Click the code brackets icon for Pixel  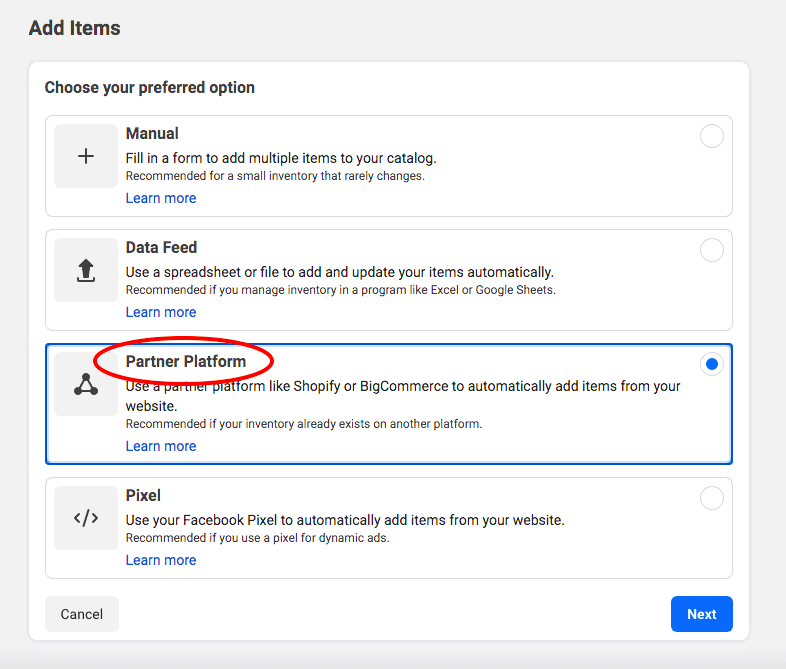86,518
